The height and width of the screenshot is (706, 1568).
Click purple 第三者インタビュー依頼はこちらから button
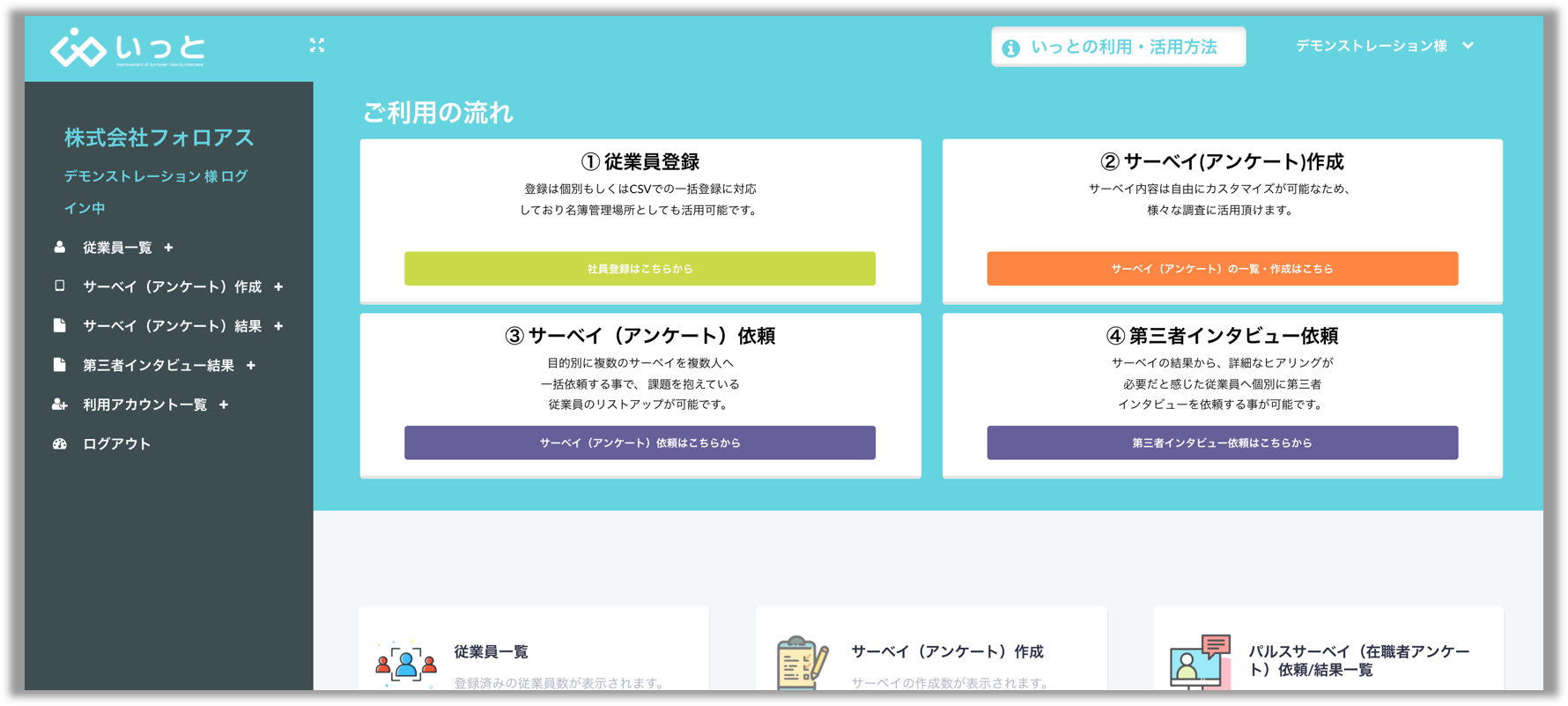[1222, 442]
